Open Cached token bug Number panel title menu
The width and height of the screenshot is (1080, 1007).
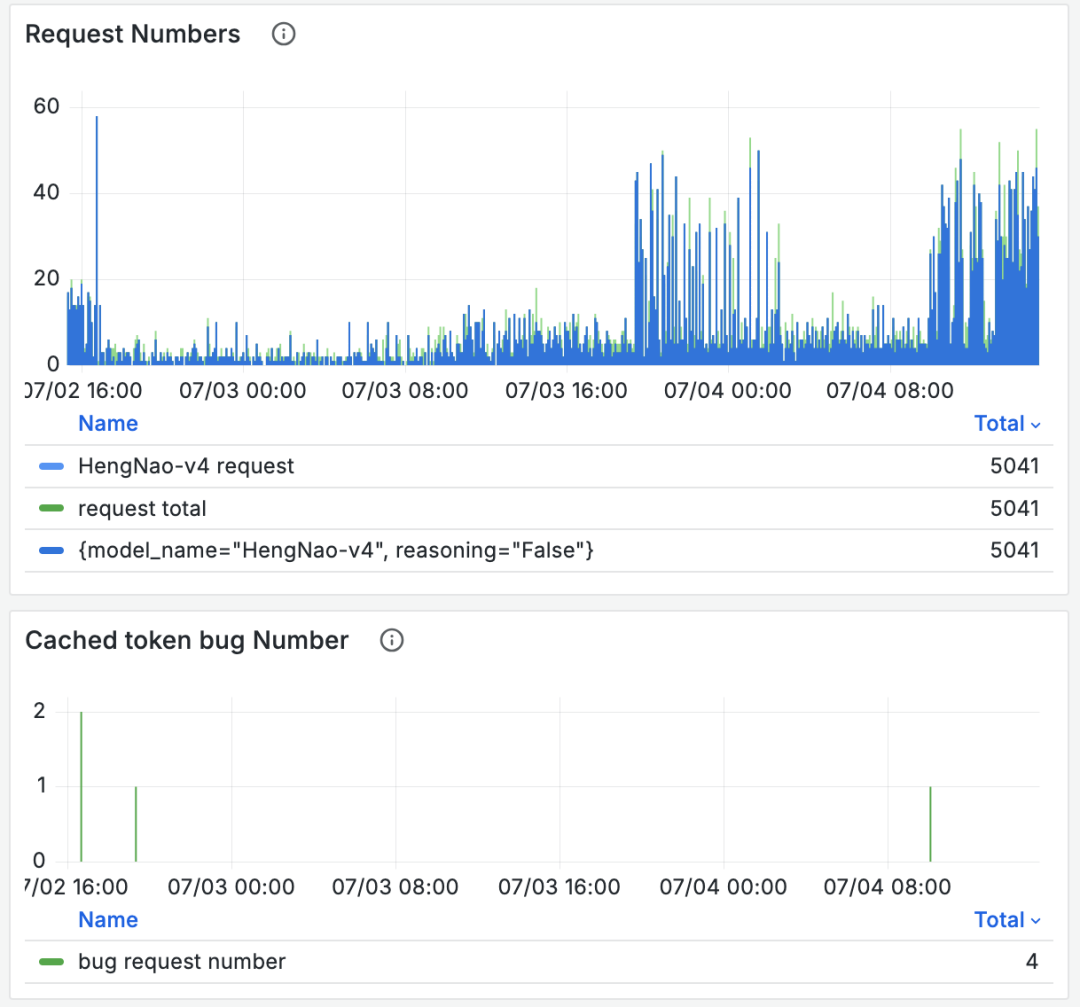click(x=187, y=640)
